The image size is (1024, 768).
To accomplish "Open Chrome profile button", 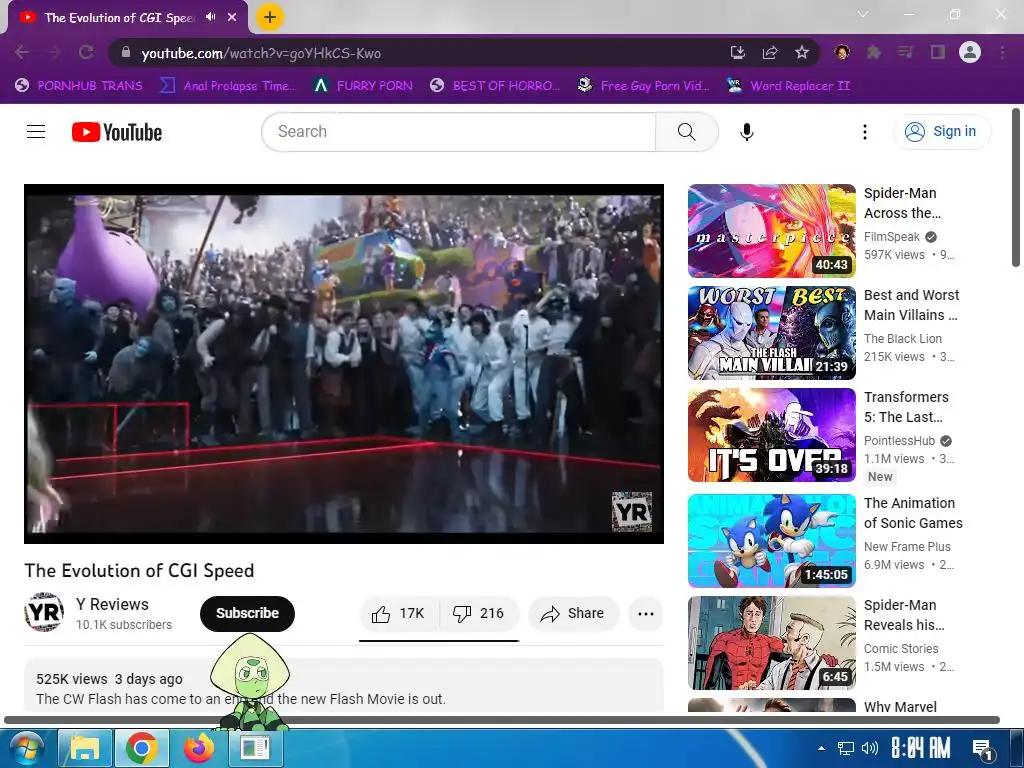I will click(970, 52).
